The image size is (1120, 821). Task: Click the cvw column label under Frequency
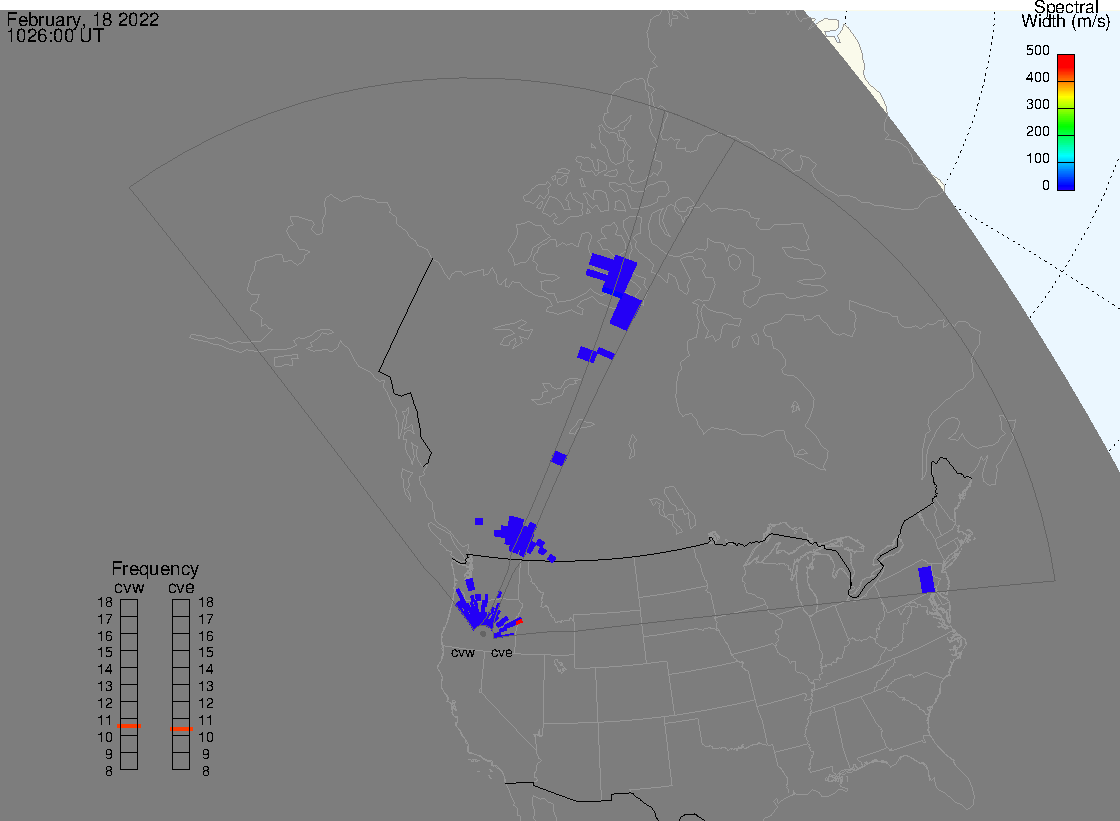129,587
